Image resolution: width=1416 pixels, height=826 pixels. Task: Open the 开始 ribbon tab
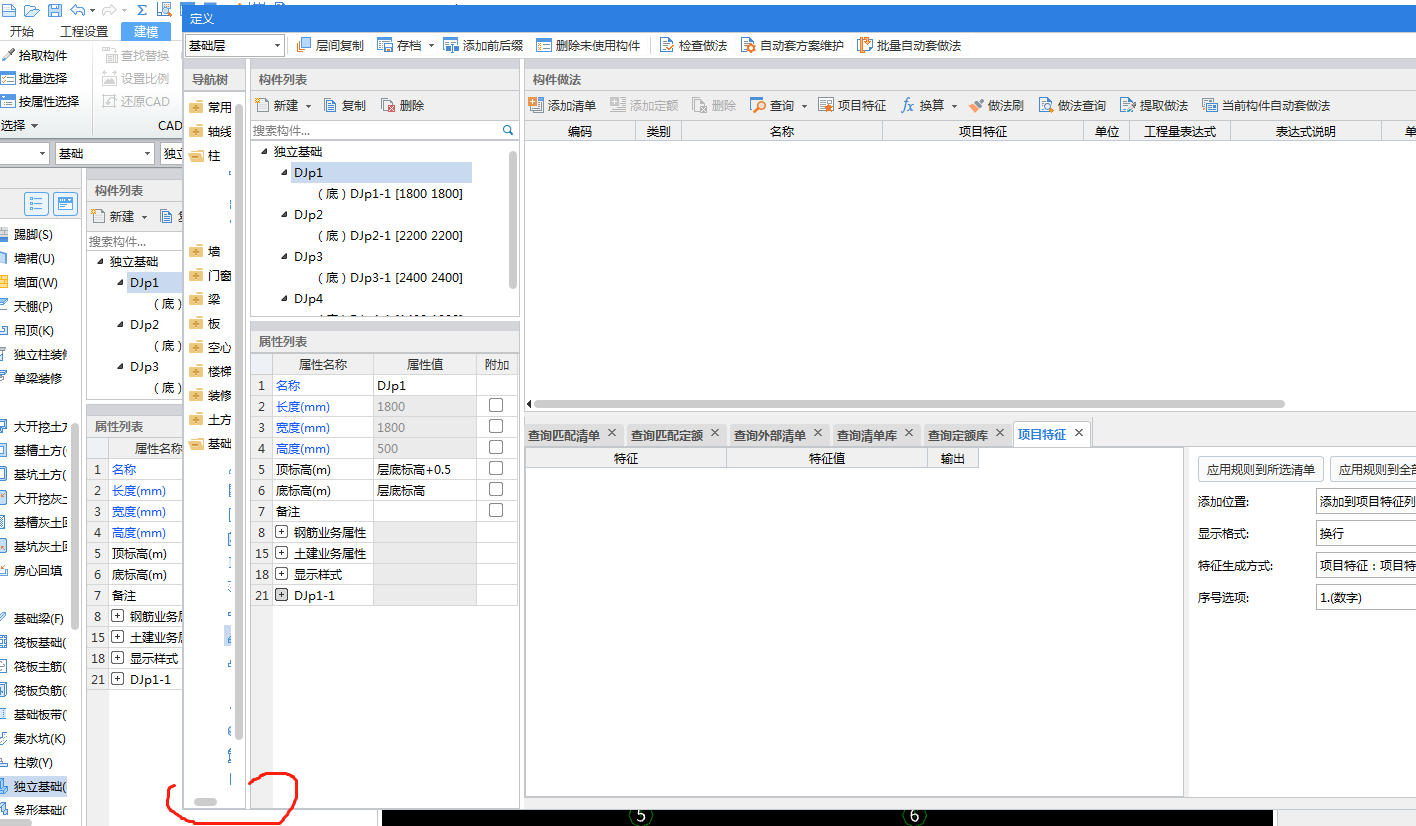(x=22, y=31)
